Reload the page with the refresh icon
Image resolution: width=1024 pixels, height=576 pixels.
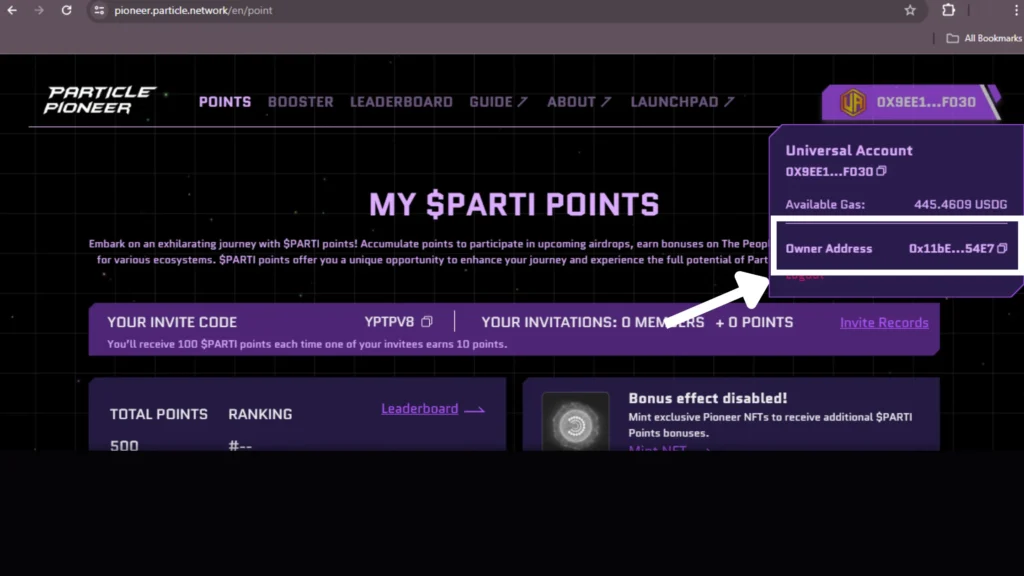coord(67,10)
